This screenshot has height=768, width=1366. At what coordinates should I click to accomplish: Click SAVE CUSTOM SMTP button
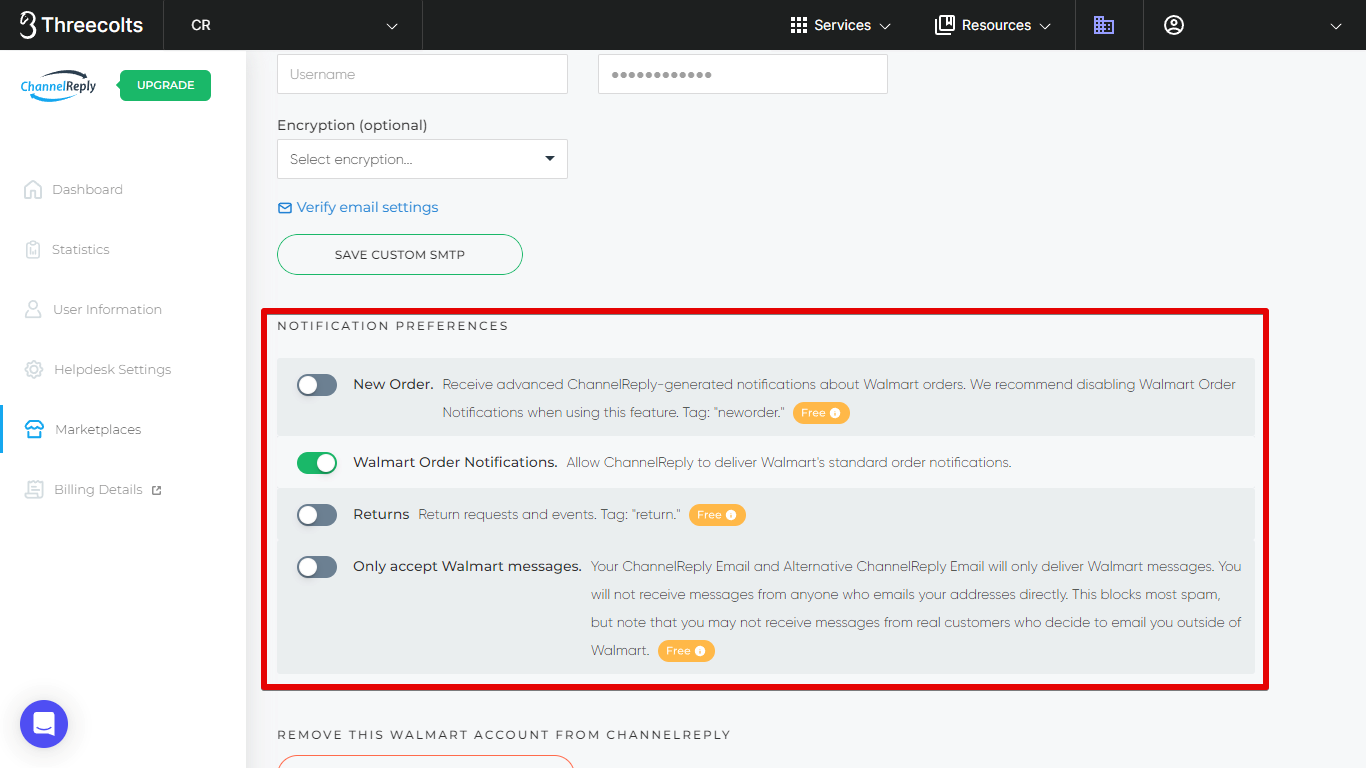pyautogui.click(x=400, y=254)
